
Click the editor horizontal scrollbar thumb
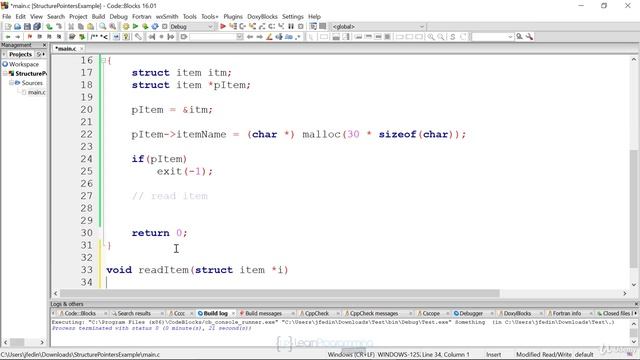point(280,293)
